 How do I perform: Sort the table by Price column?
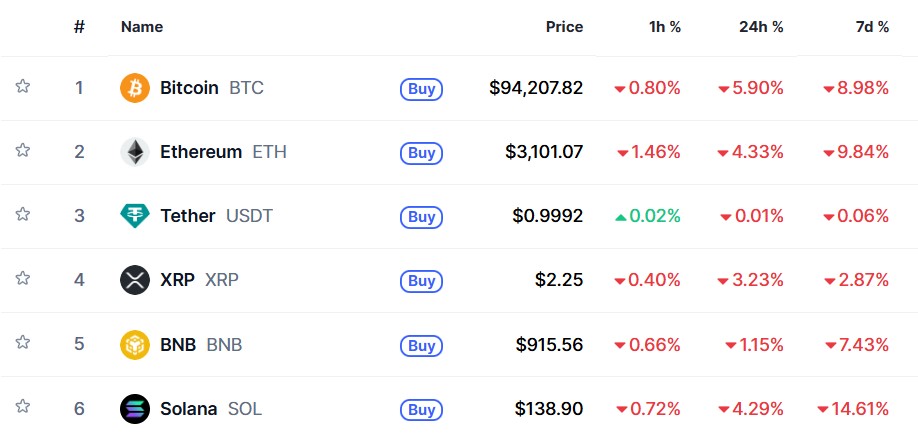click(x=564, y=27)
